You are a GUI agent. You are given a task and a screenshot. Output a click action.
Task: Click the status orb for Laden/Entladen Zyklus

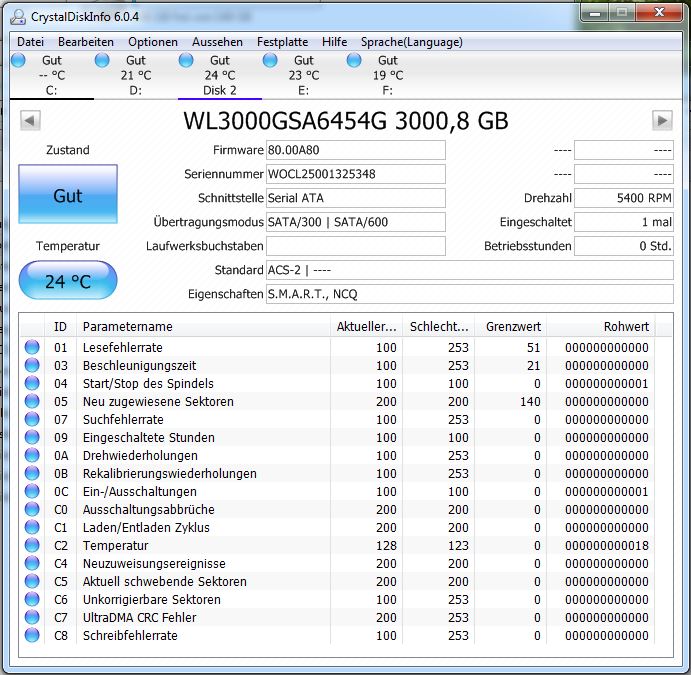[32, 527]
